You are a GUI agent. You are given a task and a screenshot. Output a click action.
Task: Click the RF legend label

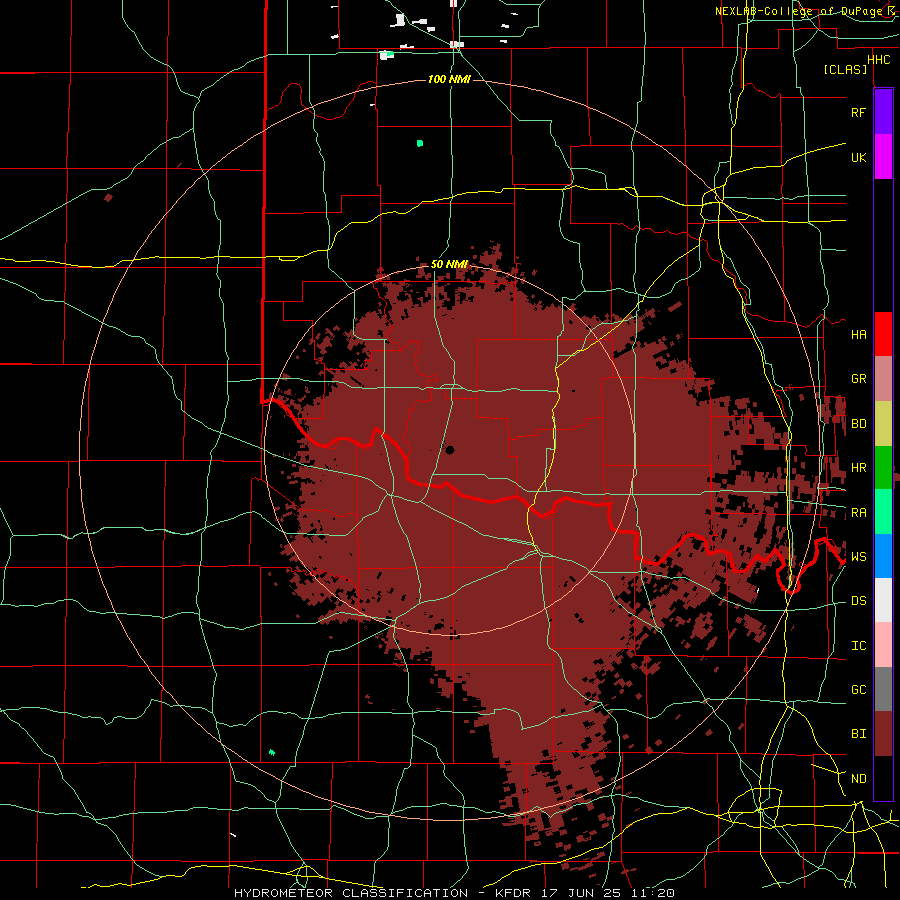[x=858, y=112]
